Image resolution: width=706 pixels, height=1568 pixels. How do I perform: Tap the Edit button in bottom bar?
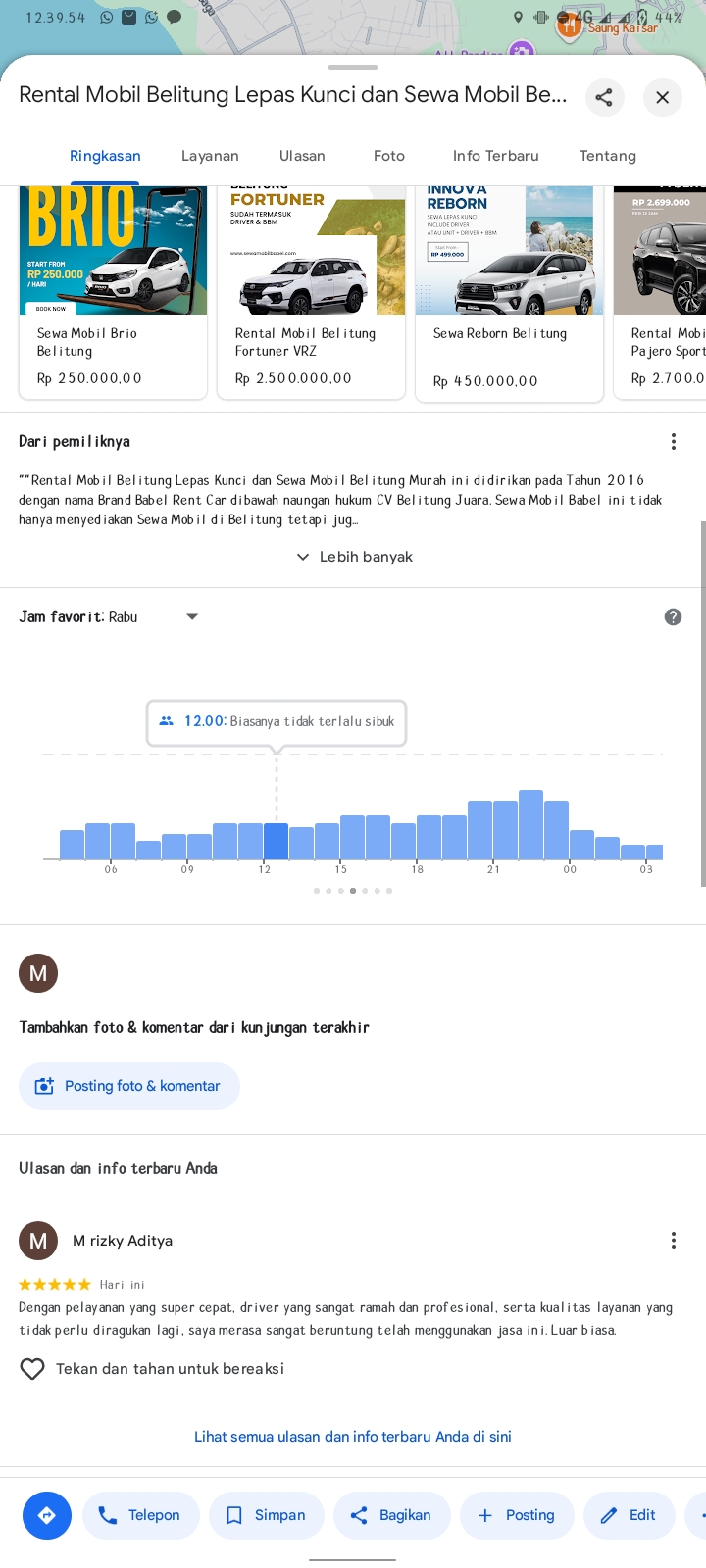point(629,1515)
